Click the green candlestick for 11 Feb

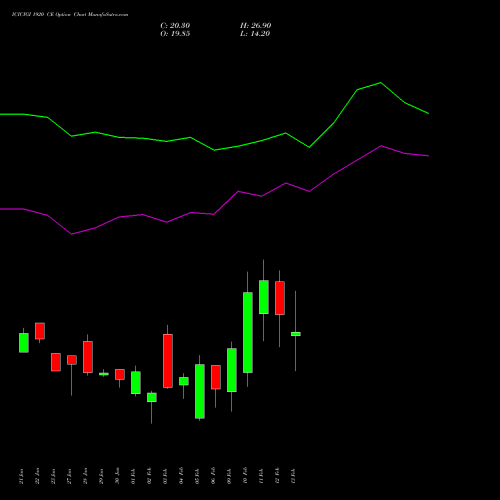pyautogui.click(x=264, y=297)
